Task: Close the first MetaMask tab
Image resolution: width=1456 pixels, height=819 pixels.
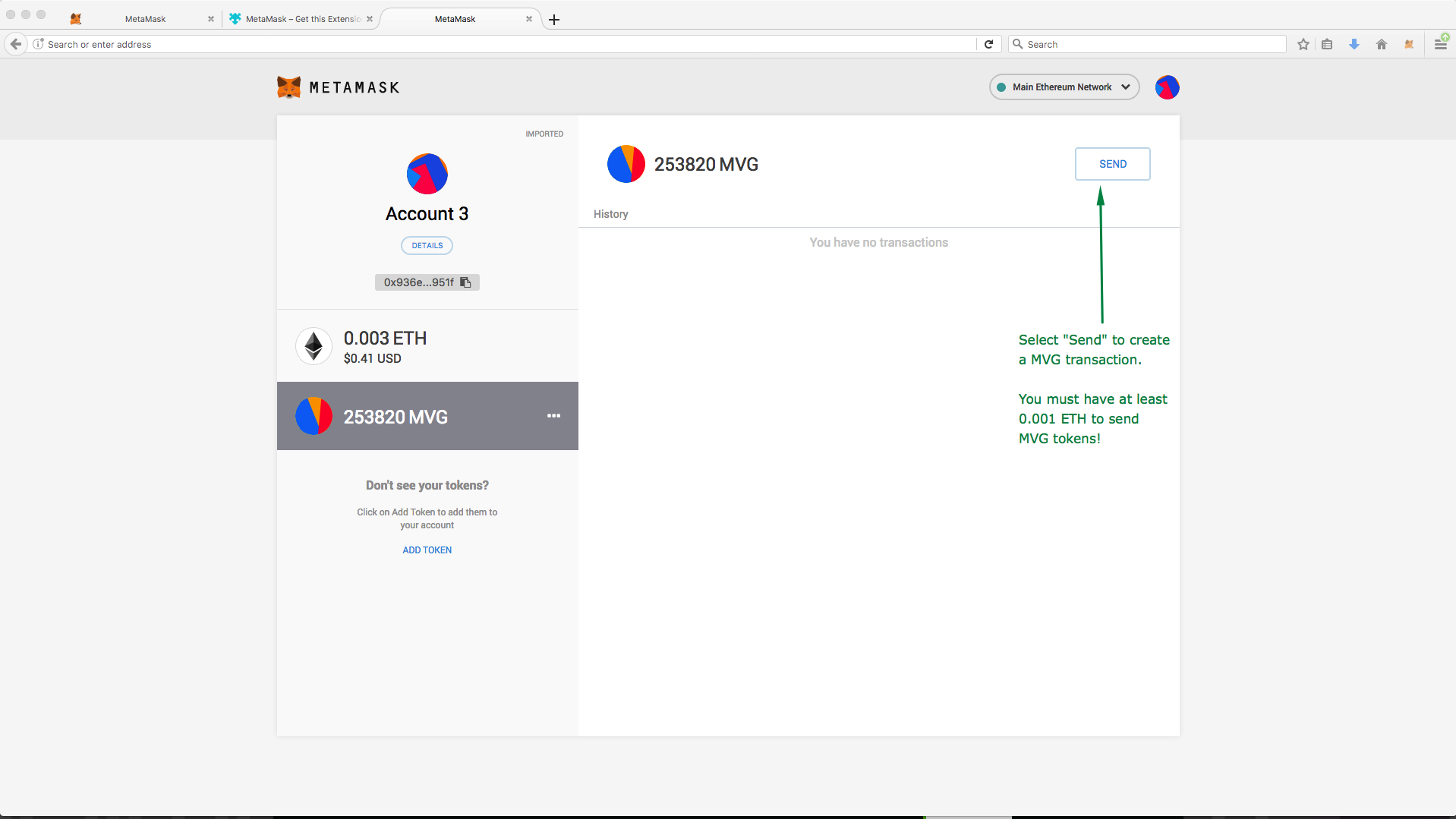Action: pyautogui.click(x=211, y=19)
